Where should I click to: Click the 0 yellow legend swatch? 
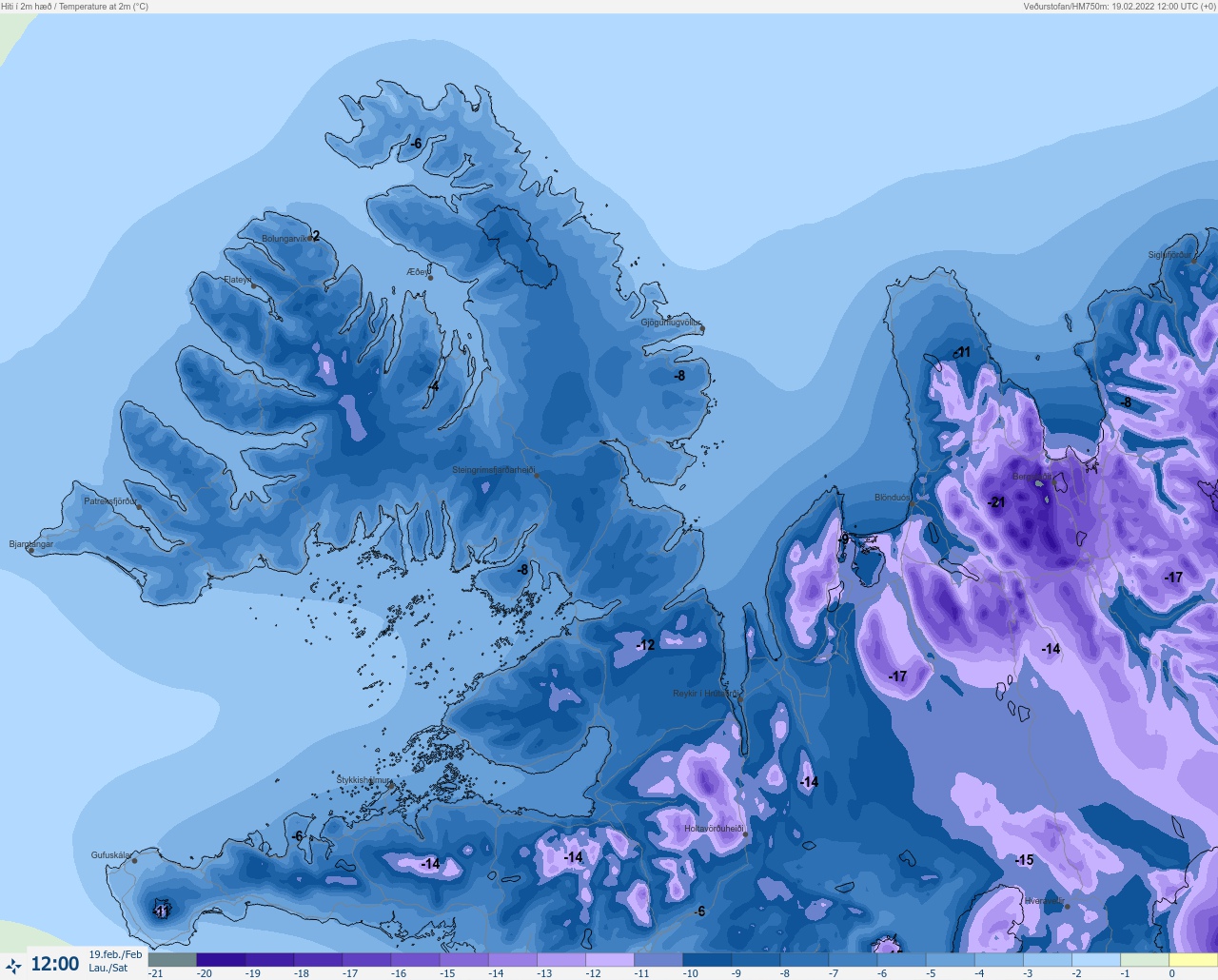pyautogui.click(x=1192, y=960)
